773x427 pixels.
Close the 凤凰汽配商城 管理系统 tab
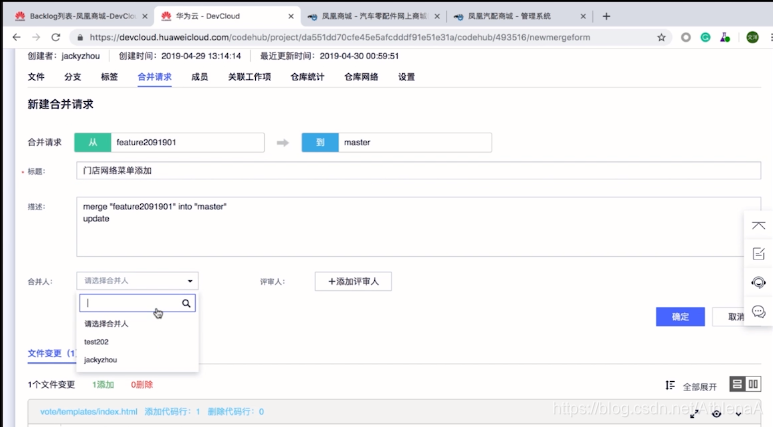point(583,16)
